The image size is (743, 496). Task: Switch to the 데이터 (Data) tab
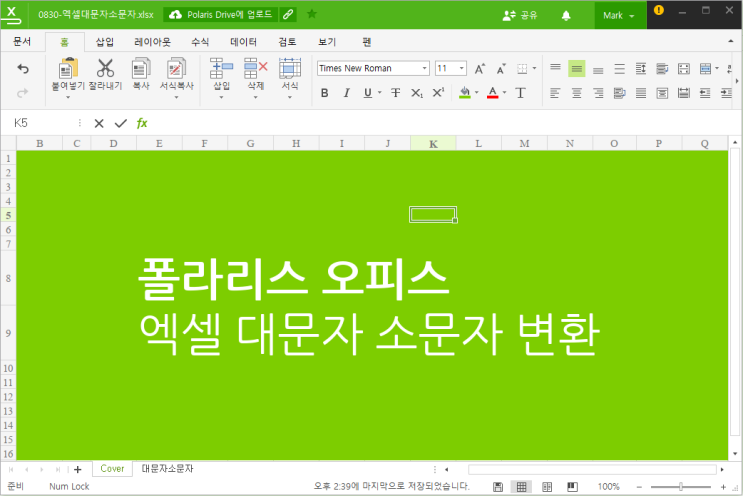tap(244, 42)
